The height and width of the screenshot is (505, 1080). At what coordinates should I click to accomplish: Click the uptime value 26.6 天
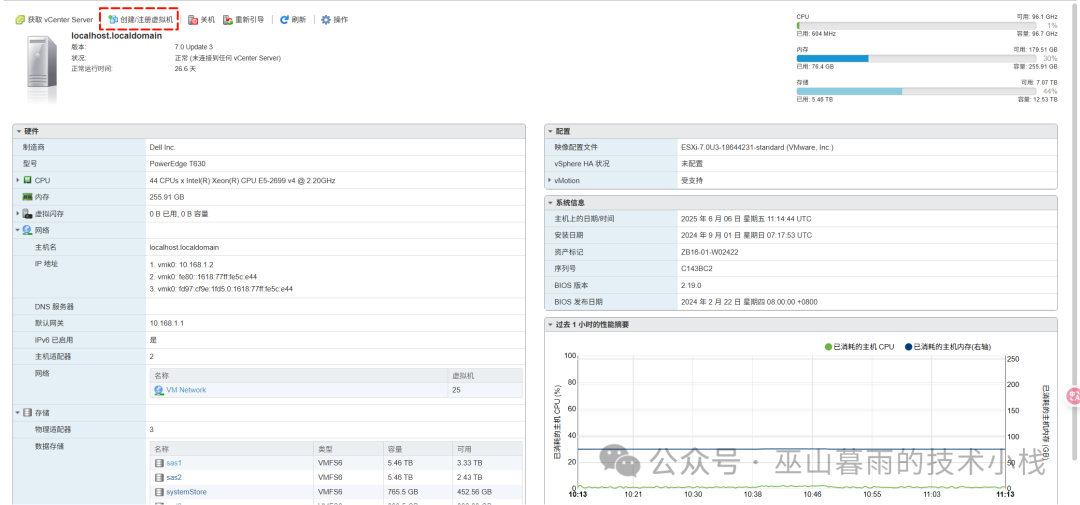(x=185, y=69)
